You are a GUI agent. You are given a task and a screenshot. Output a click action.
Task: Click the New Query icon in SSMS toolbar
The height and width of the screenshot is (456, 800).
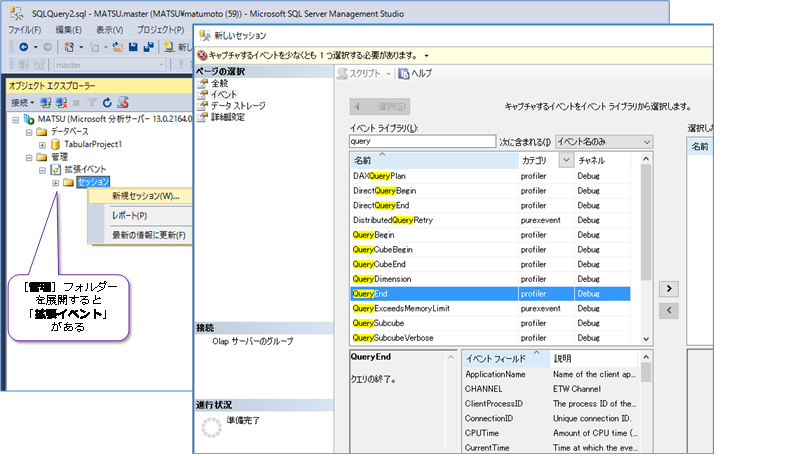169,47
